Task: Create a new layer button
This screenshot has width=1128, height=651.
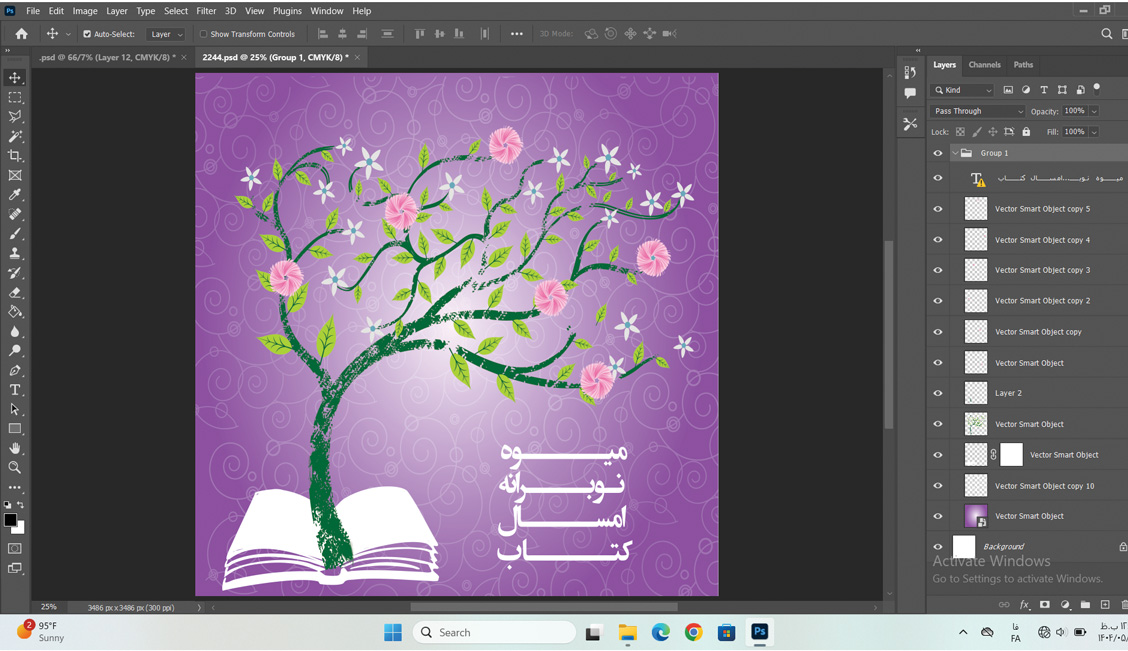Action: pyautogui.click(x=1105, y=605)
